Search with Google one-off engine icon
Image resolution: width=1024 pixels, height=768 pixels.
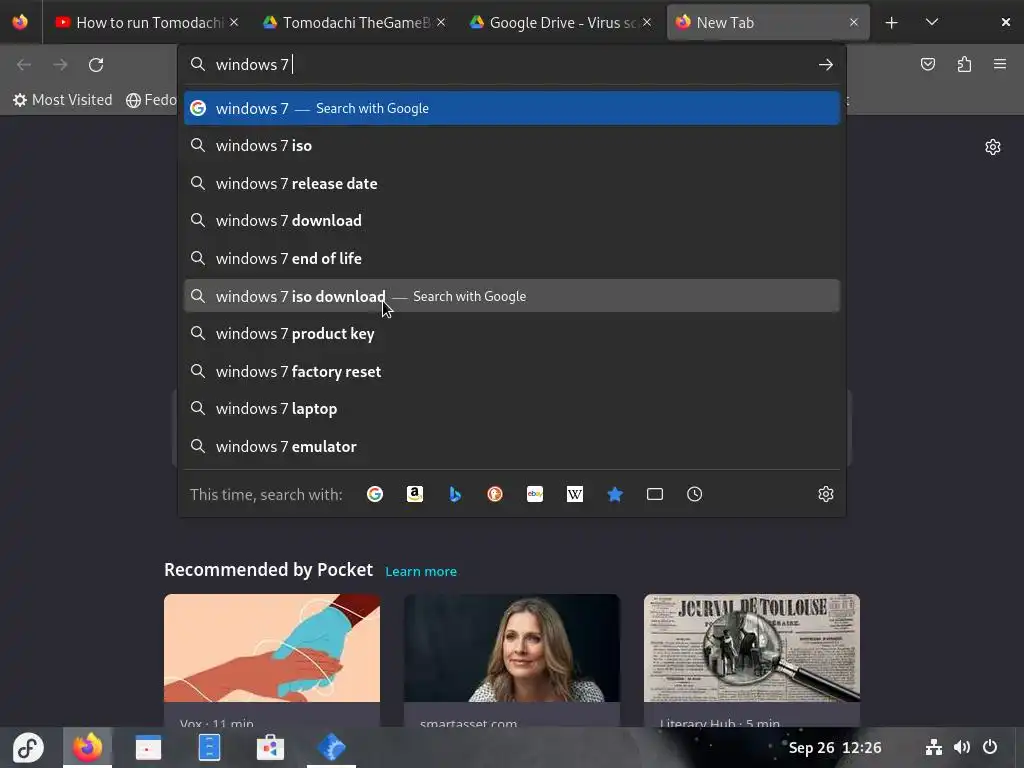tap(375, 494)
